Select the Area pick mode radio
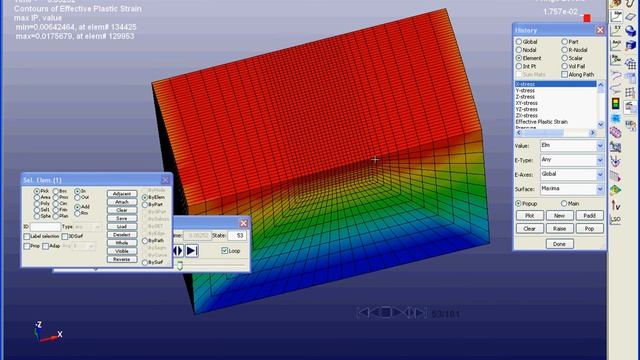The width and height of the screenshot is (640, 360). tap(37, 197)
